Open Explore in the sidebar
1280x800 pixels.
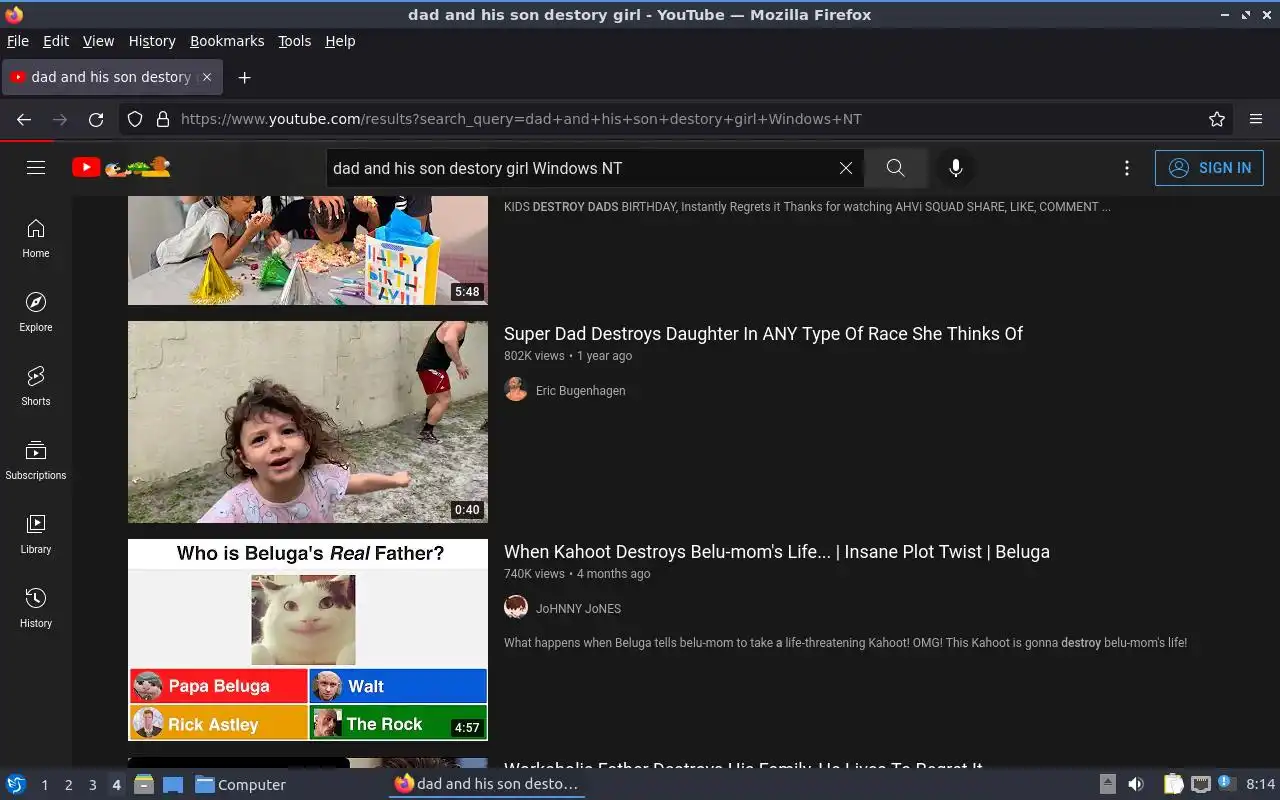tap(36, 312)
